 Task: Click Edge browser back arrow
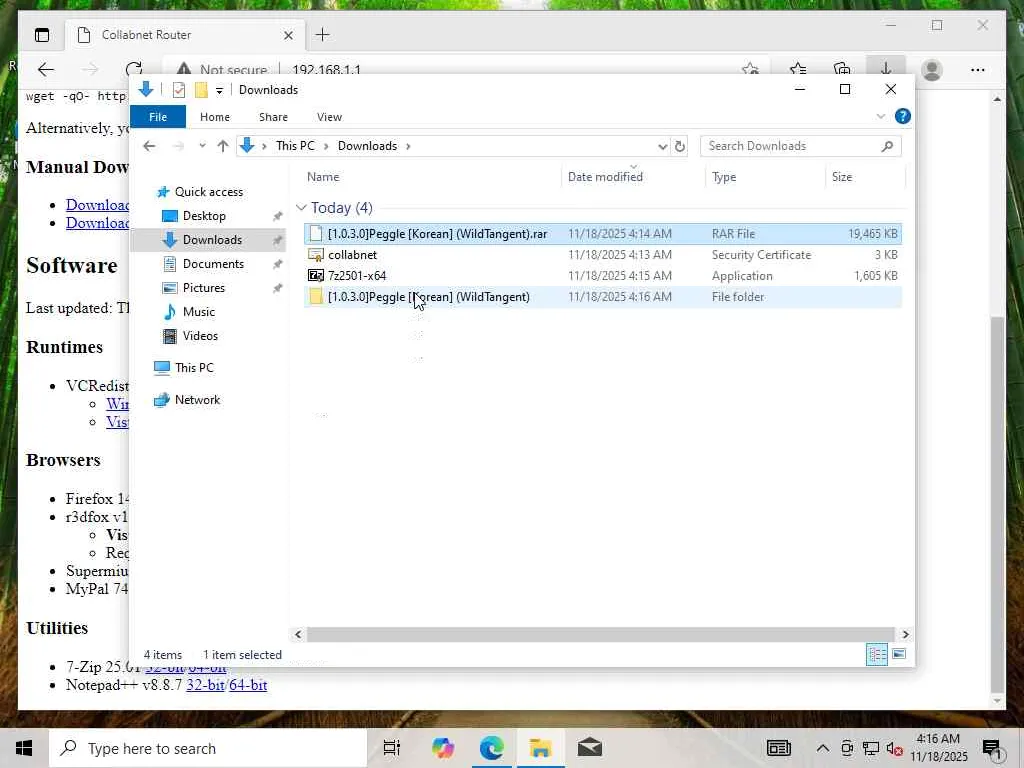coord(46,69)
